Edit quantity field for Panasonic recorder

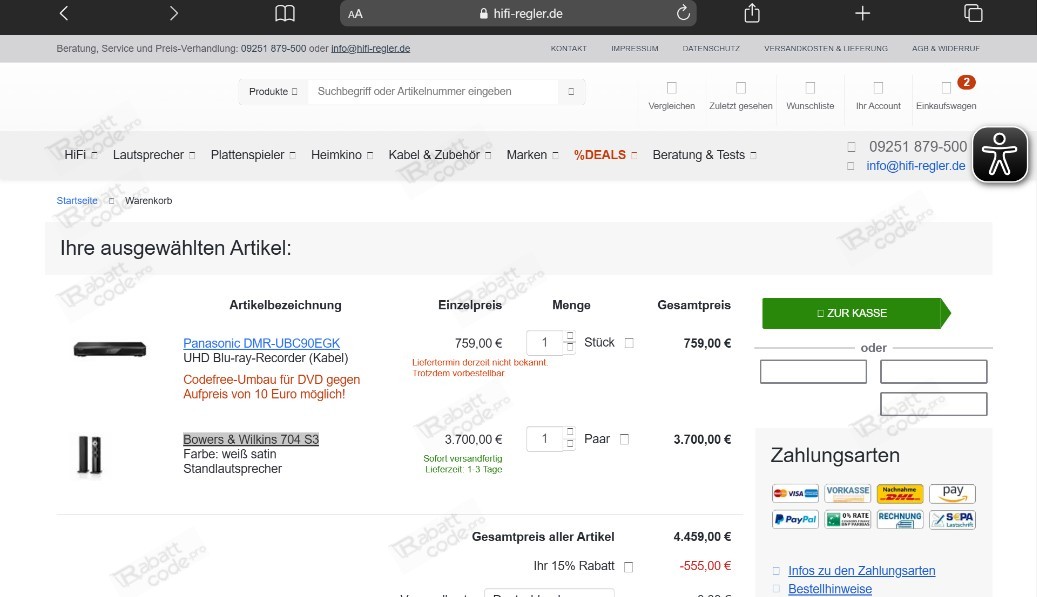coord(544,342)
